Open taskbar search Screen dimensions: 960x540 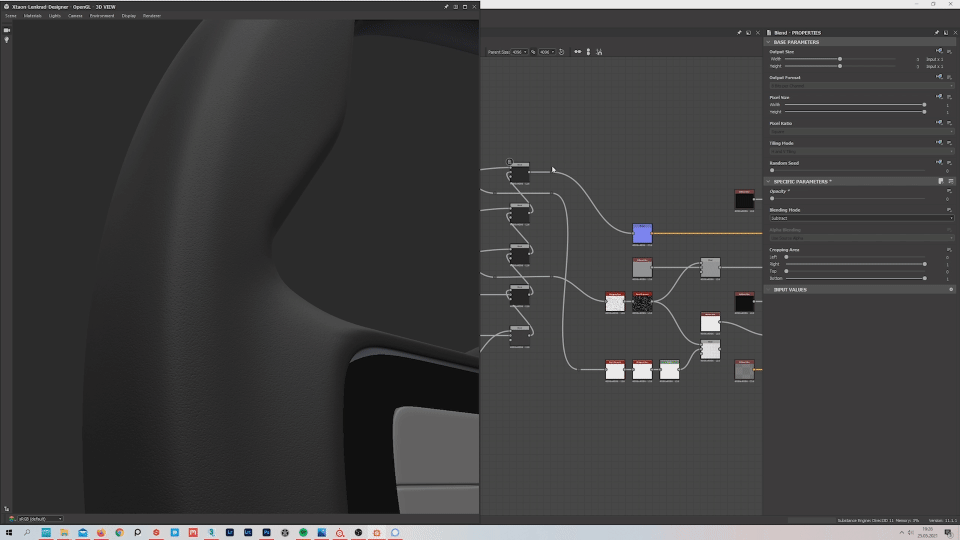pos(27,533)
